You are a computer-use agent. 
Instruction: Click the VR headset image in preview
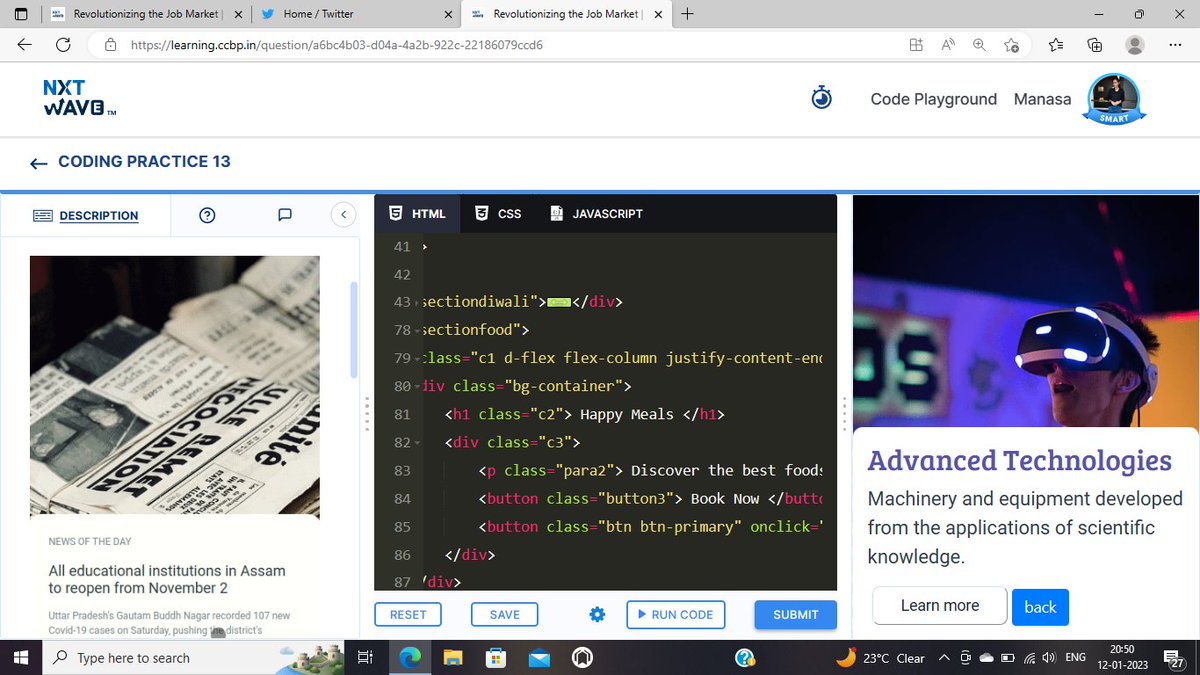click(1026, 310)
